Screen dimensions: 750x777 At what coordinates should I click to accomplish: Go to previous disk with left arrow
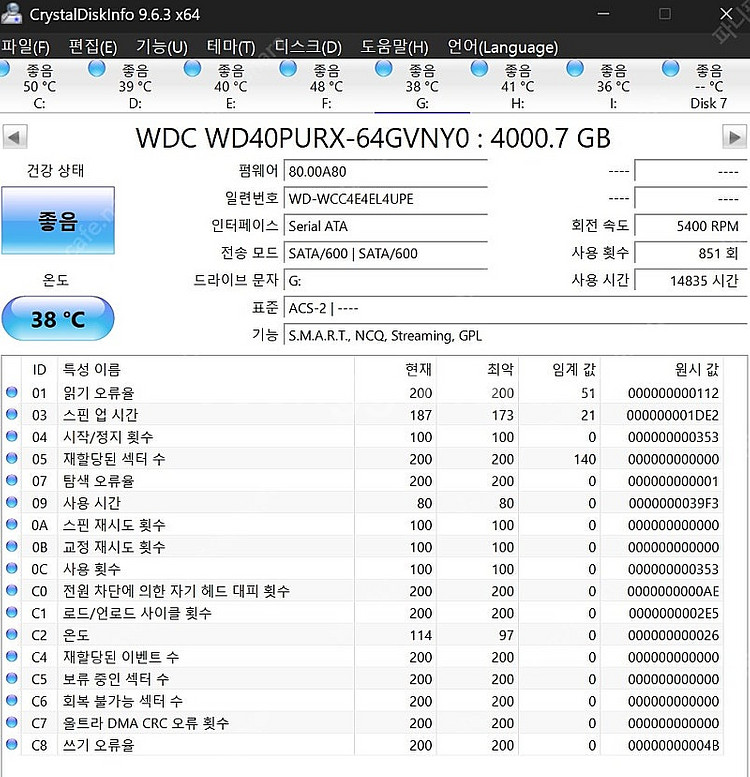tap(15, 137)
